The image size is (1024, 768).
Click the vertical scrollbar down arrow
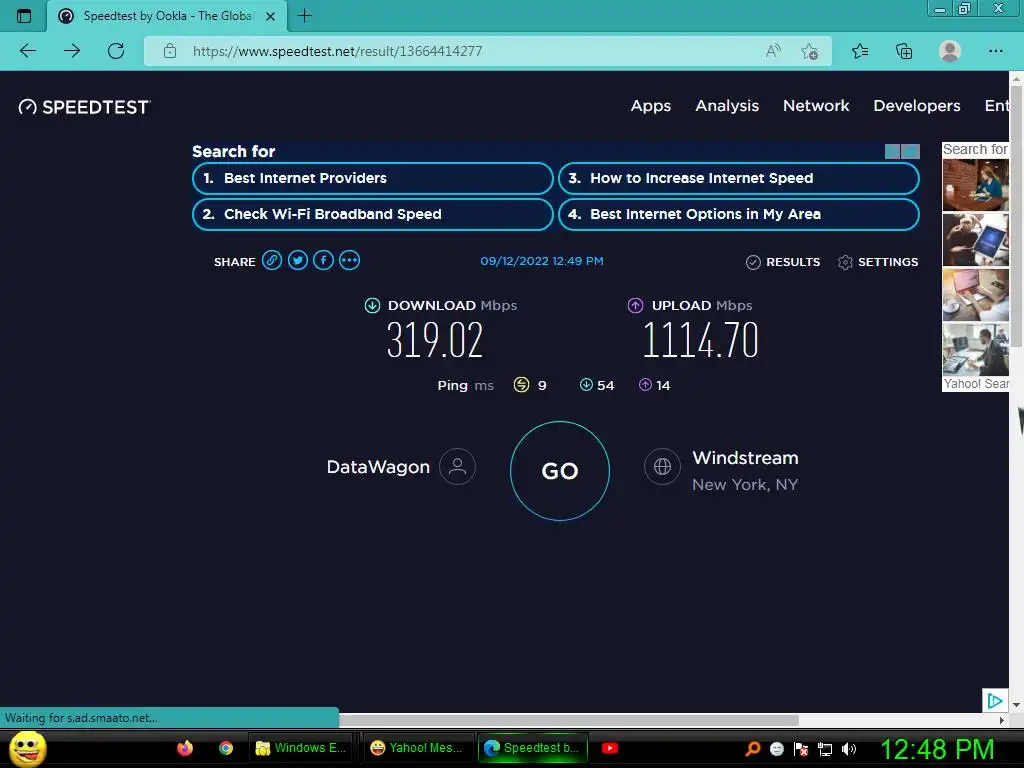[1016, 705]
